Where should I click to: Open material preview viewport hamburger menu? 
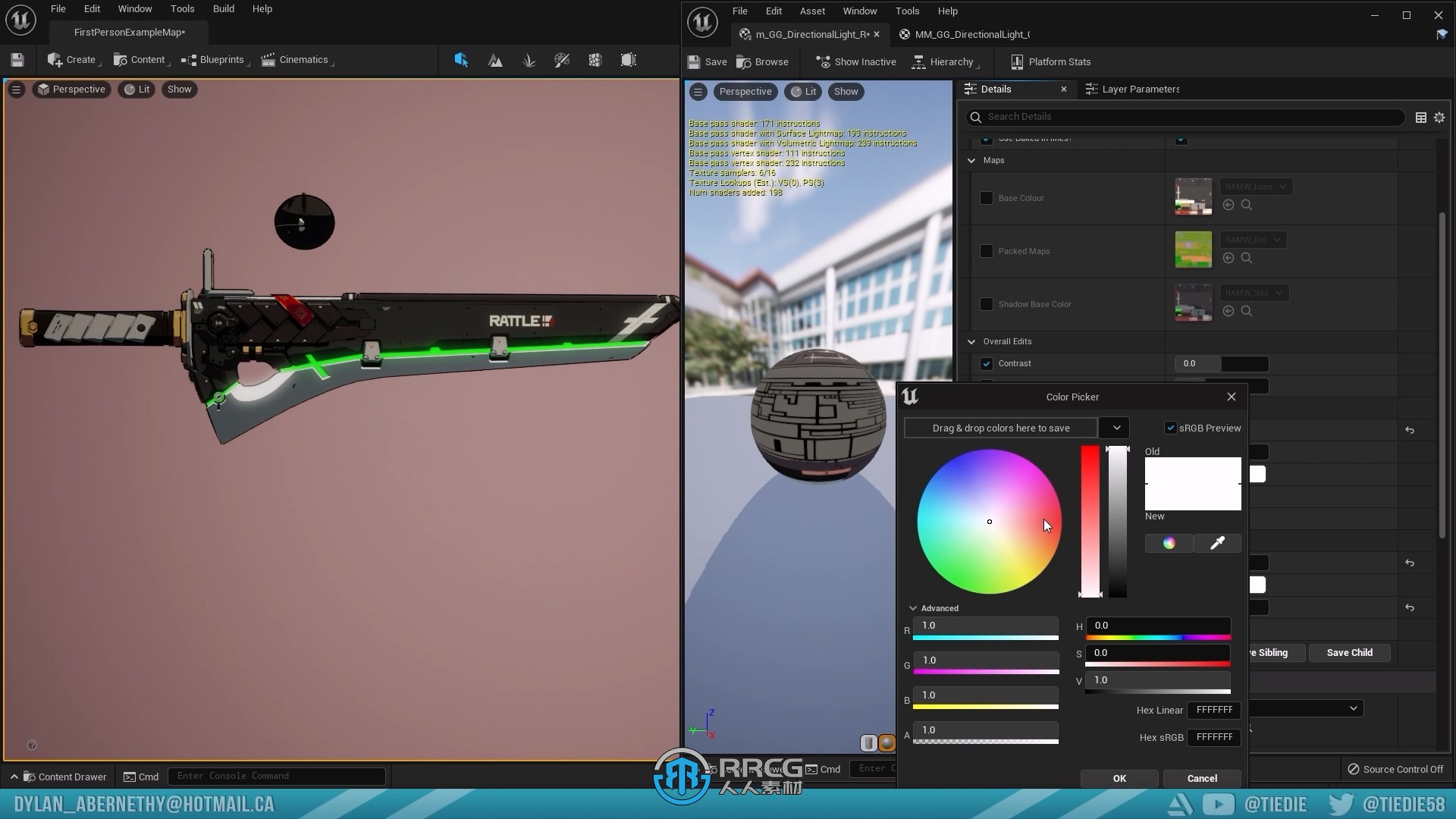(x=698, y=92)
